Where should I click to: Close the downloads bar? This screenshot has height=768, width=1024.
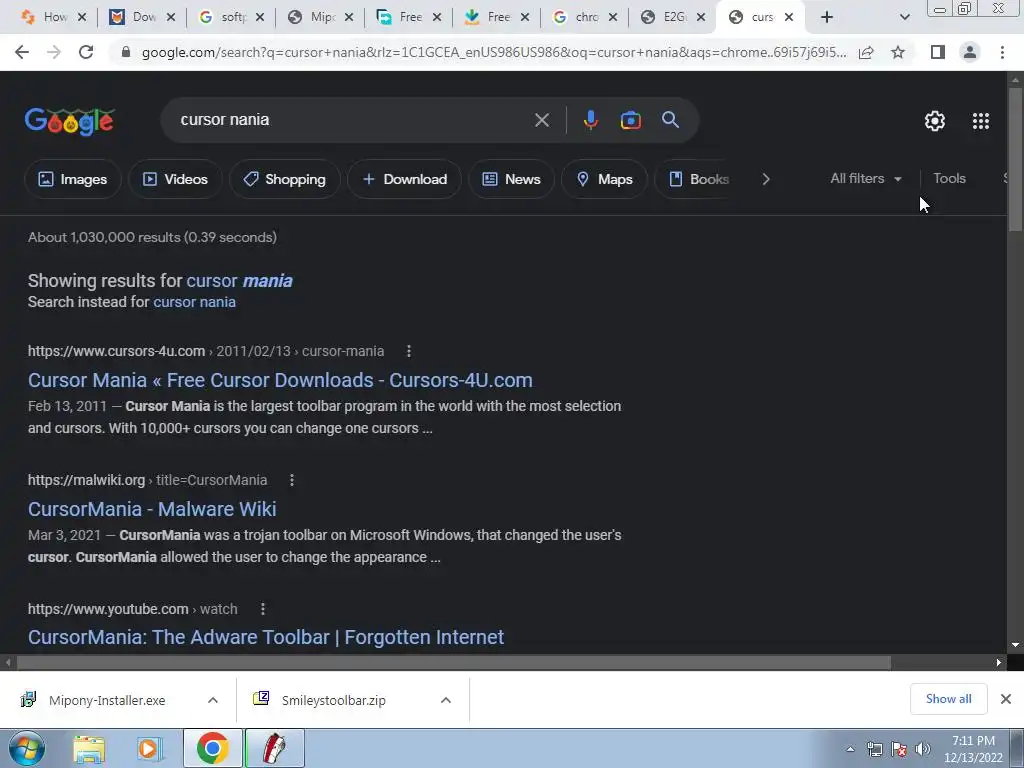coord(1006,699)
